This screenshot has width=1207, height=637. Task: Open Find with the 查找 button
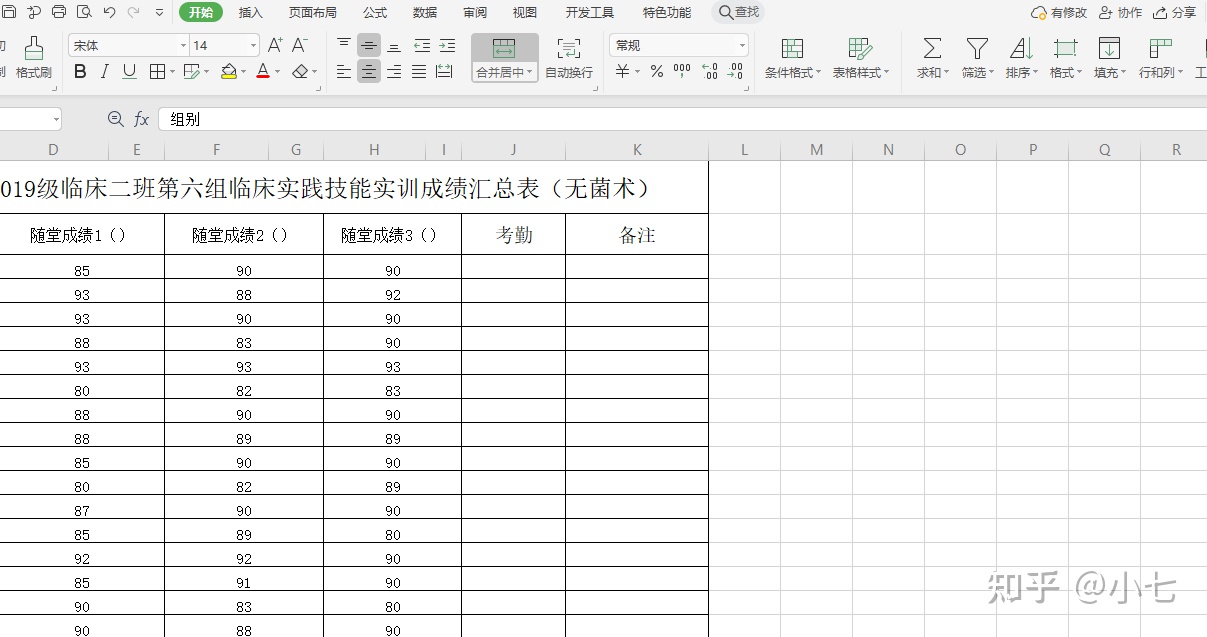click(x=738, y=12)
